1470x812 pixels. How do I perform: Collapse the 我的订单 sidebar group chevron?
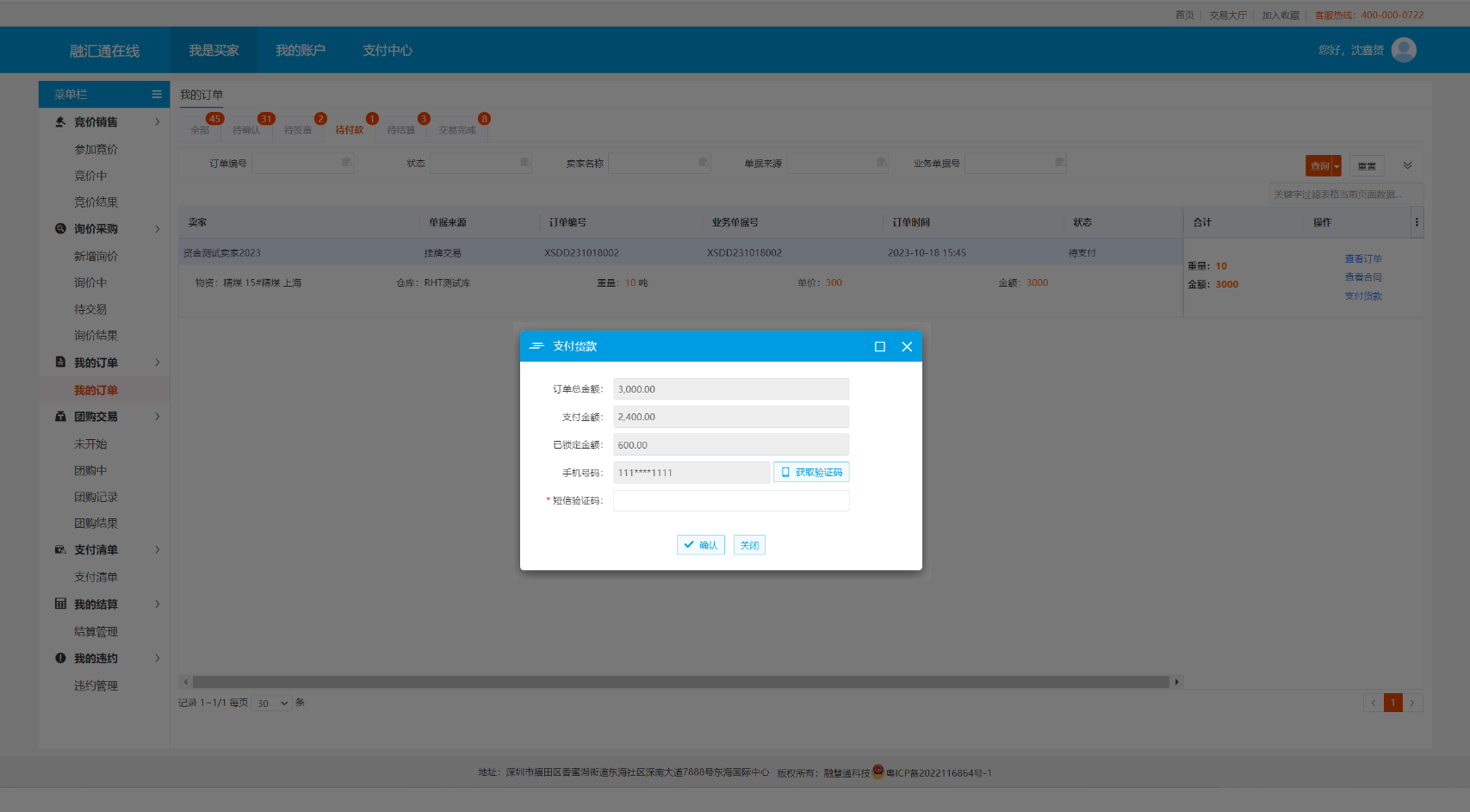click(x=158, y=363)
